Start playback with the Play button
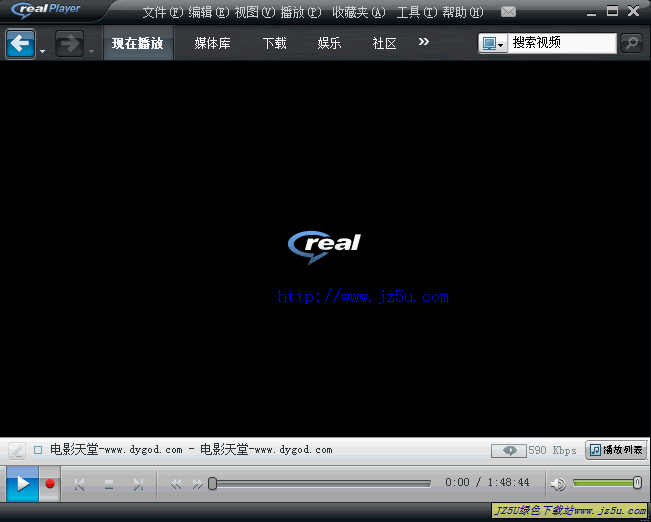This screenshot has height=522, width=651. (22, 484)
